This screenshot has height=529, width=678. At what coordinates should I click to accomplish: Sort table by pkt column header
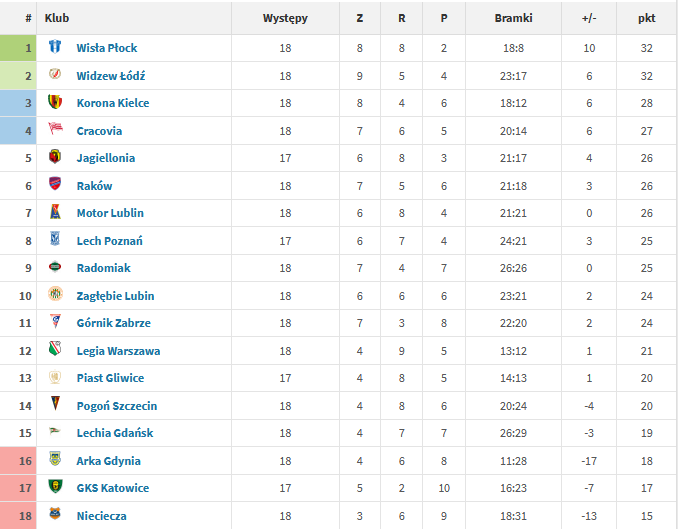[x=646, y=18]
